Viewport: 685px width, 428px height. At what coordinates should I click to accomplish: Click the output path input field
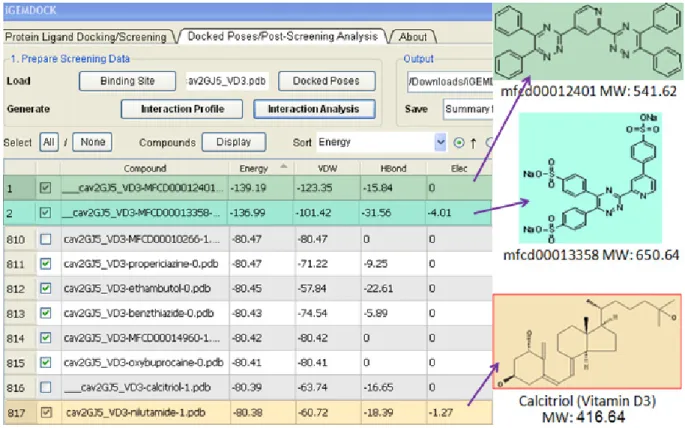pos(450,82)
